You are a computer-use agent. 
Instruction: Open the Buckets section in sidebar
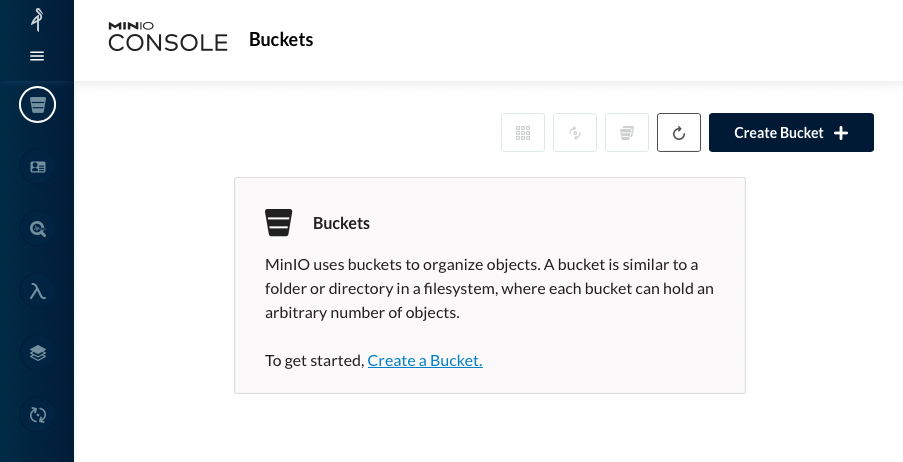tap(37, 104)
